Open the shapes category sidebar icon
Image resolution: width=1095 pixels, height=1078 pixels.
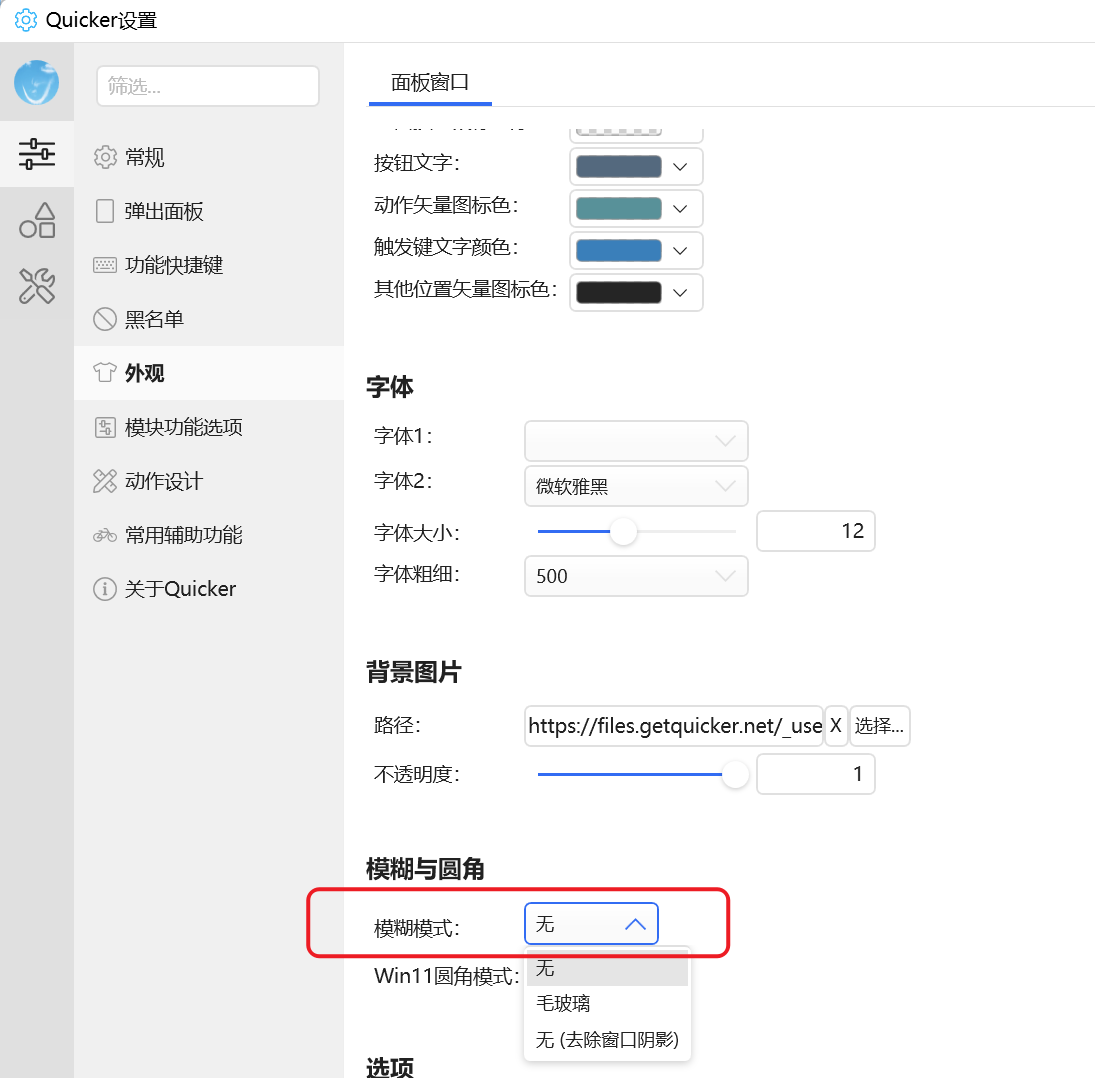(37, 221)
